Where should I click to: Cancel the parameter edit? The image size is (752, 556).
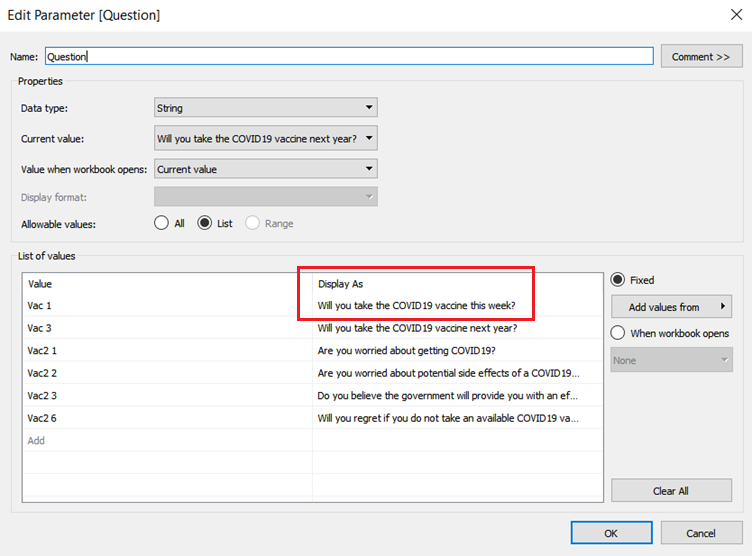coord(701,533)
